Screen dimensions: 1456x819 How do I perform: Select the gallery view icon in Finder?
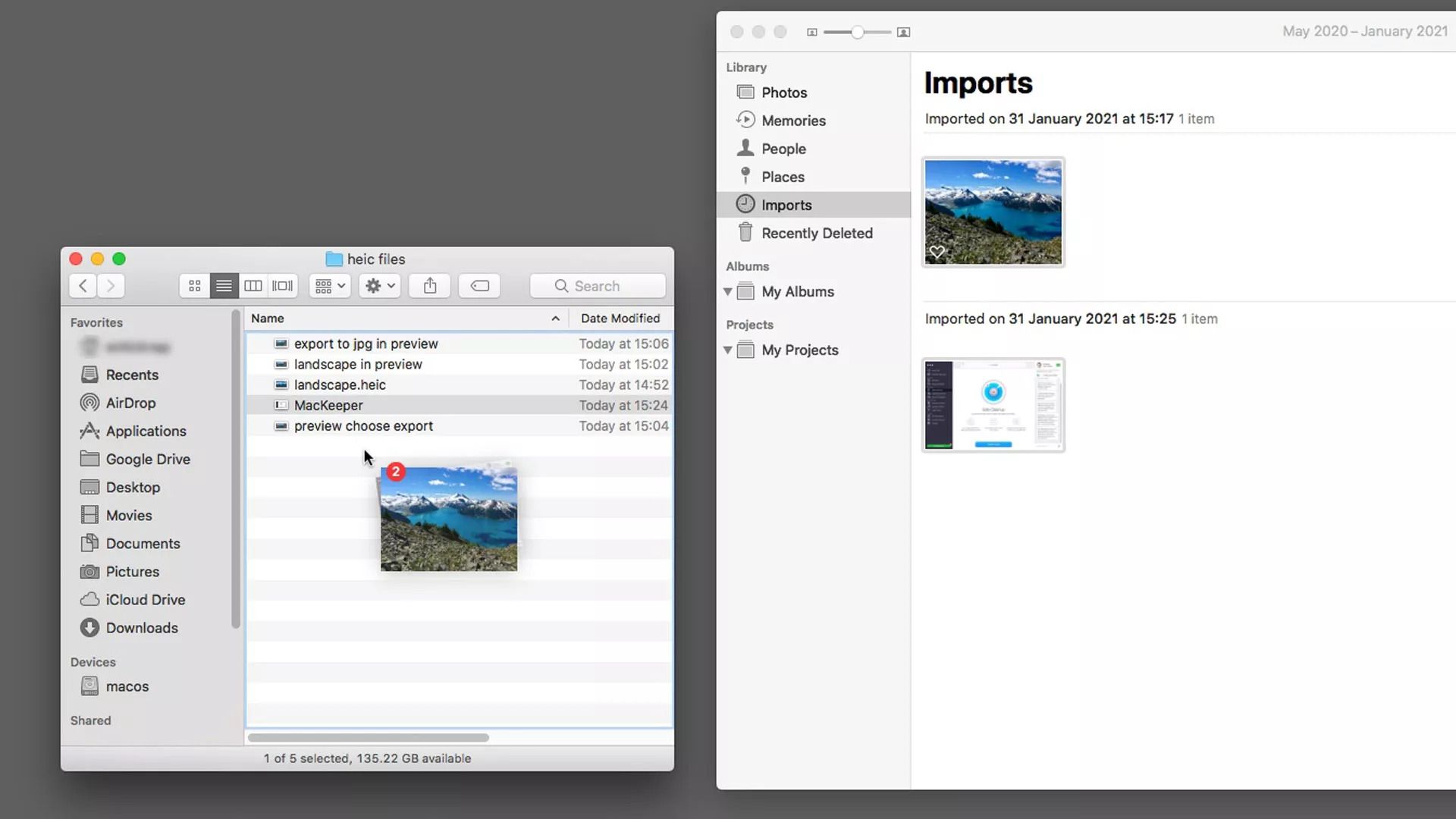click(x=283, y=286)
